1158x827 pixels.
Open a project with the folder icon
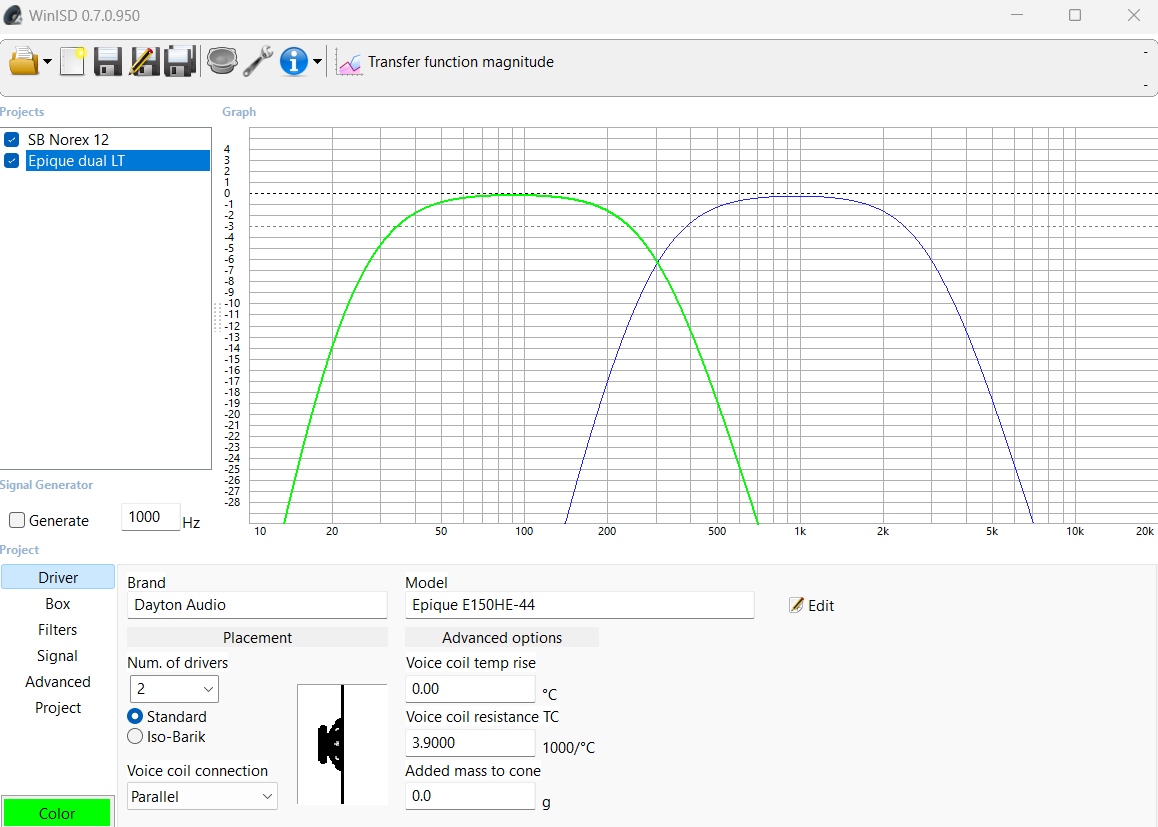point(24,61)
